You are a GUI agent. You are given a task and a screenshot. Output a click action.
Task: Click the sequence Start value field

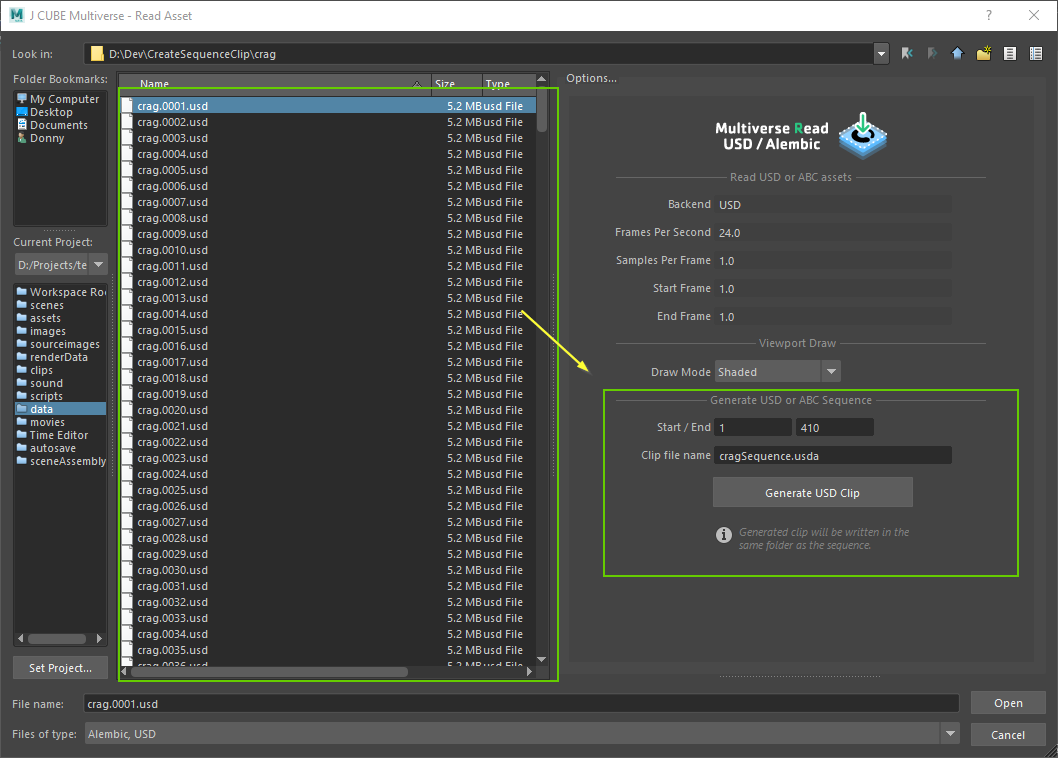tap(753, 427)
